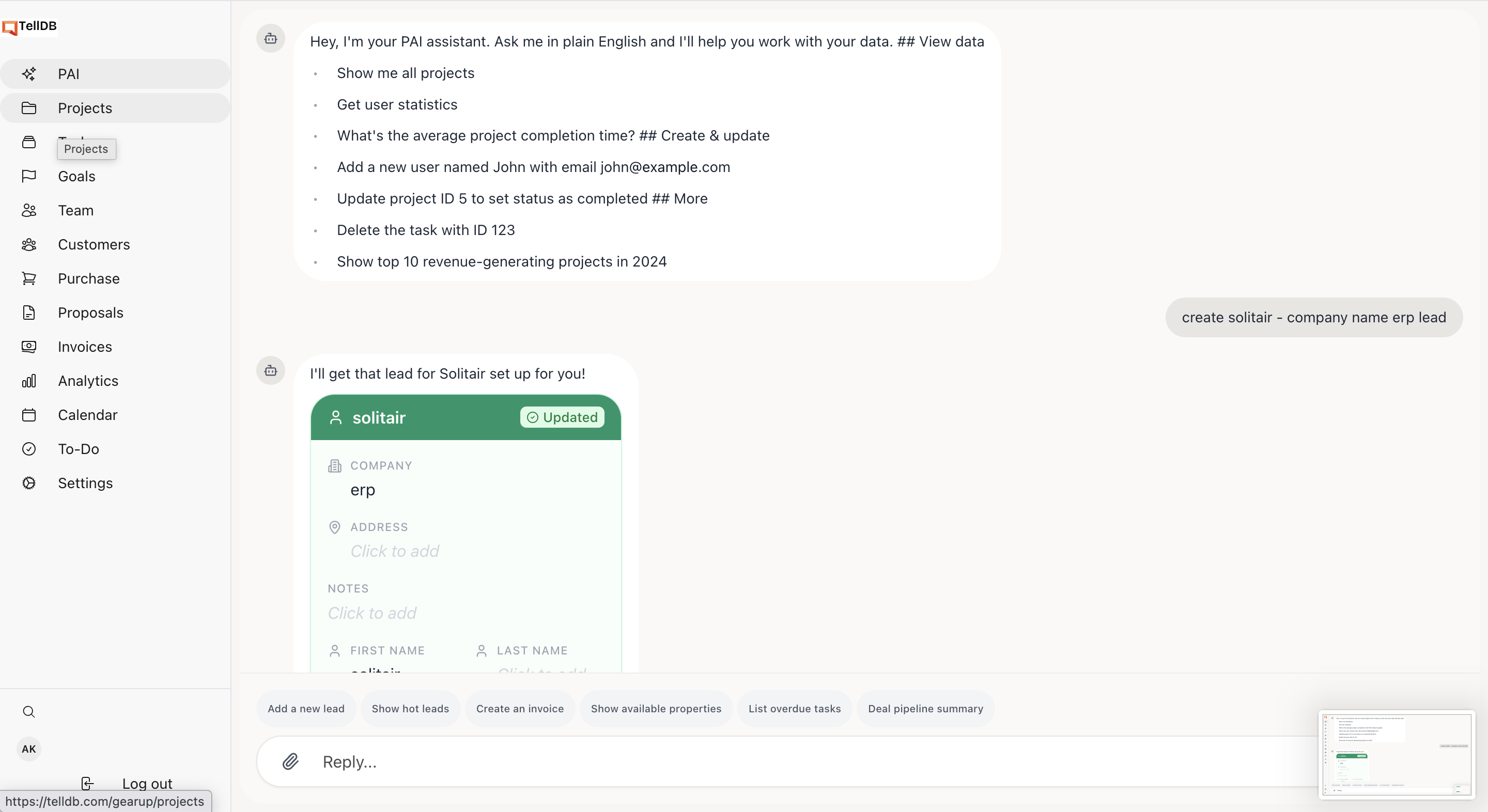
Task: Click Log out
Action: coord(147,783)
